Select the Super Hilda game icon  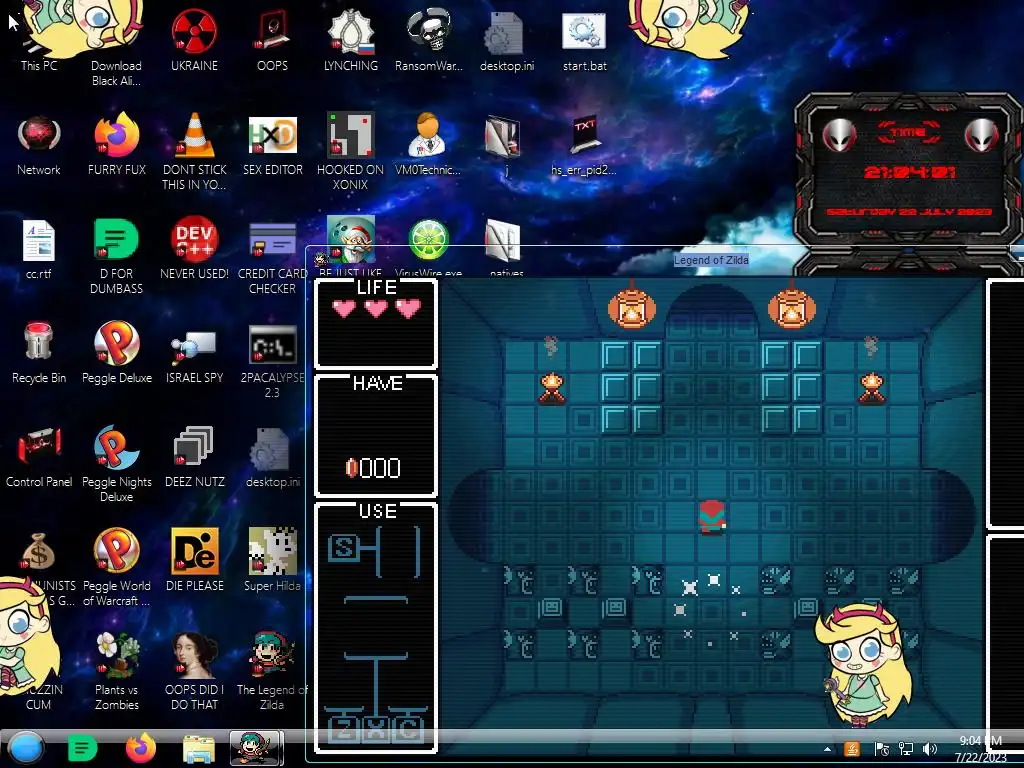click(x=272, y=560)
